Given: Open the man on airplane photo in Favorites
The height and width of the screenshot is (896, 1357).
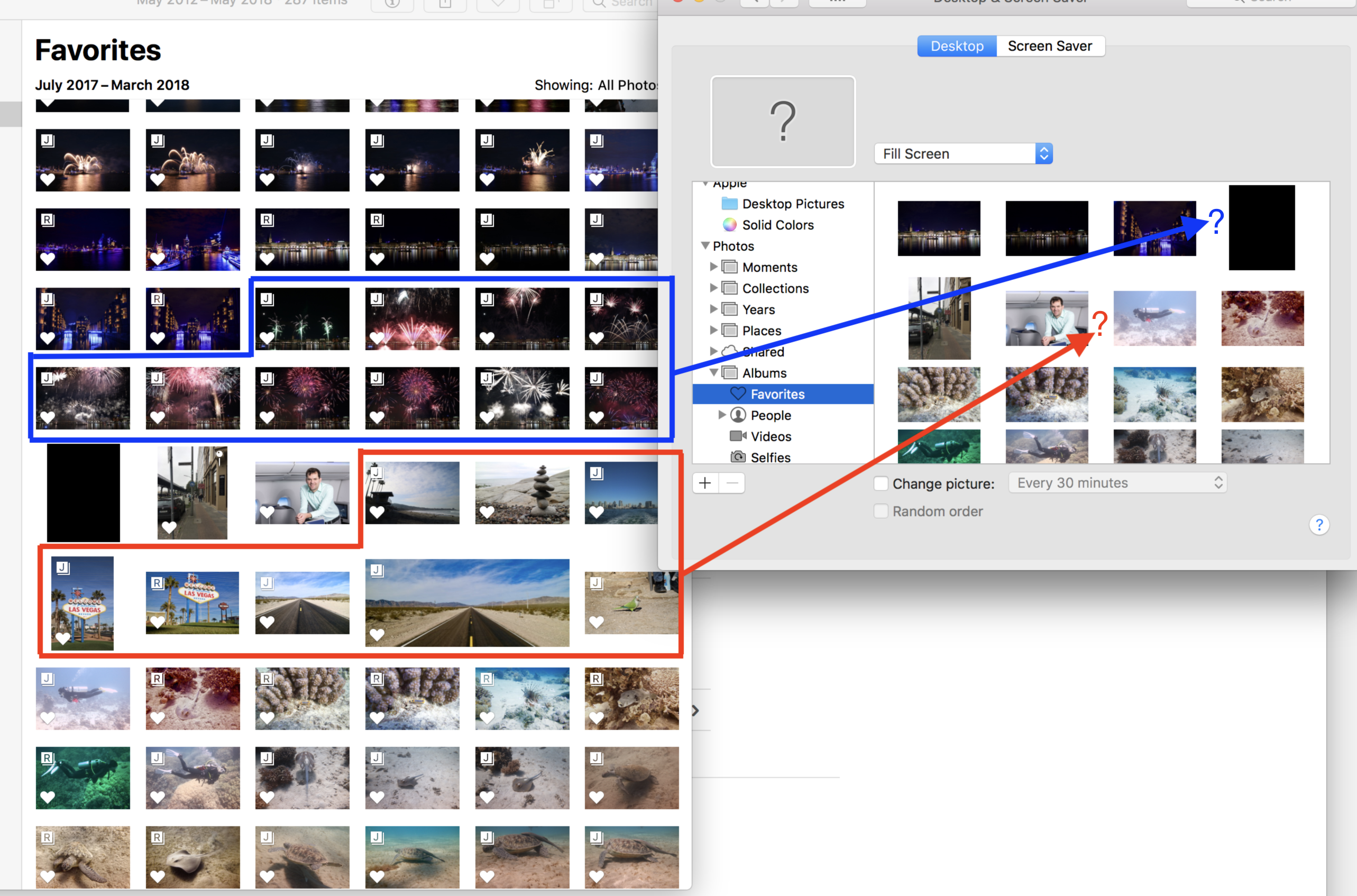Looking at the screenshot, I should (x=302, y=493).
